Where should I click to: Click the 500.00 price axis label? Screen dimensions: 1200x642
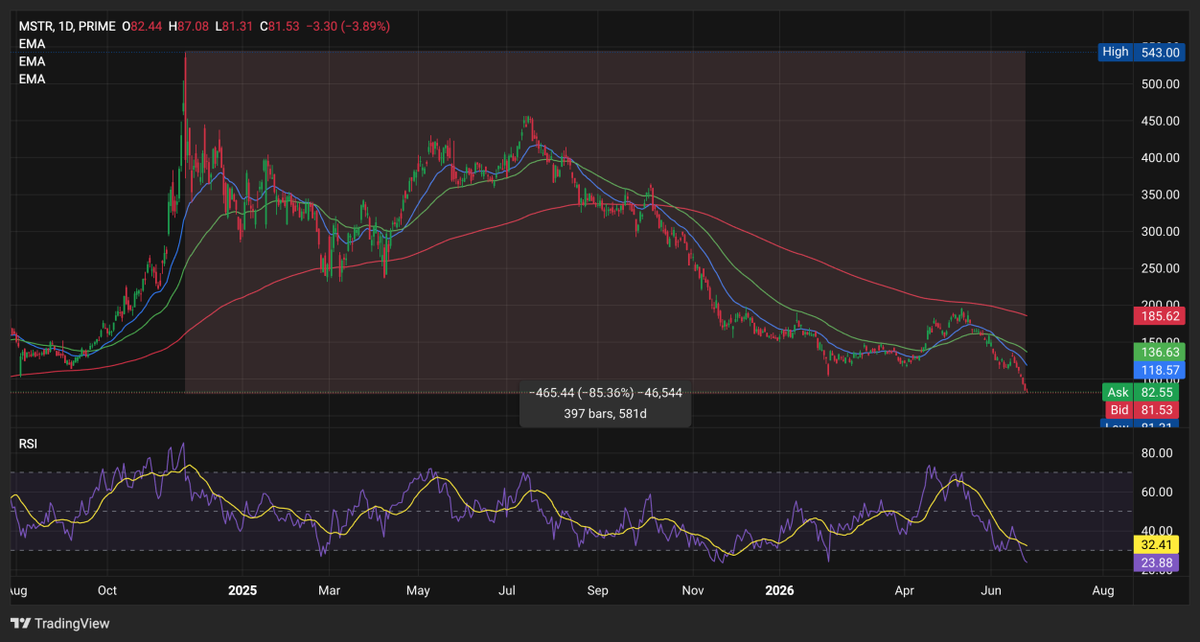(1160, 84)
